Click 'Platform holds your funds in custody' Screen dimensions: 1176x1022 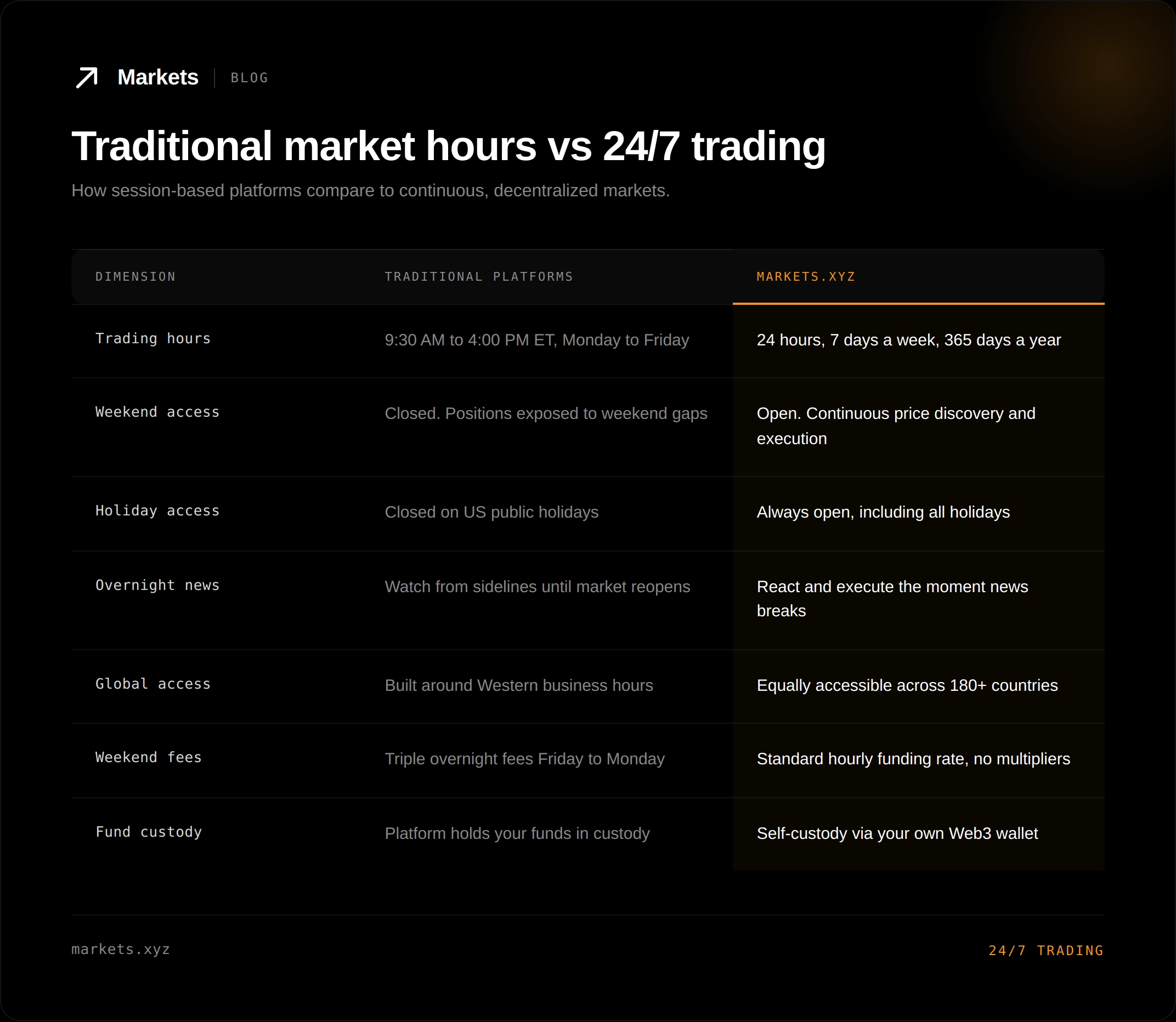tap(517, 833)
